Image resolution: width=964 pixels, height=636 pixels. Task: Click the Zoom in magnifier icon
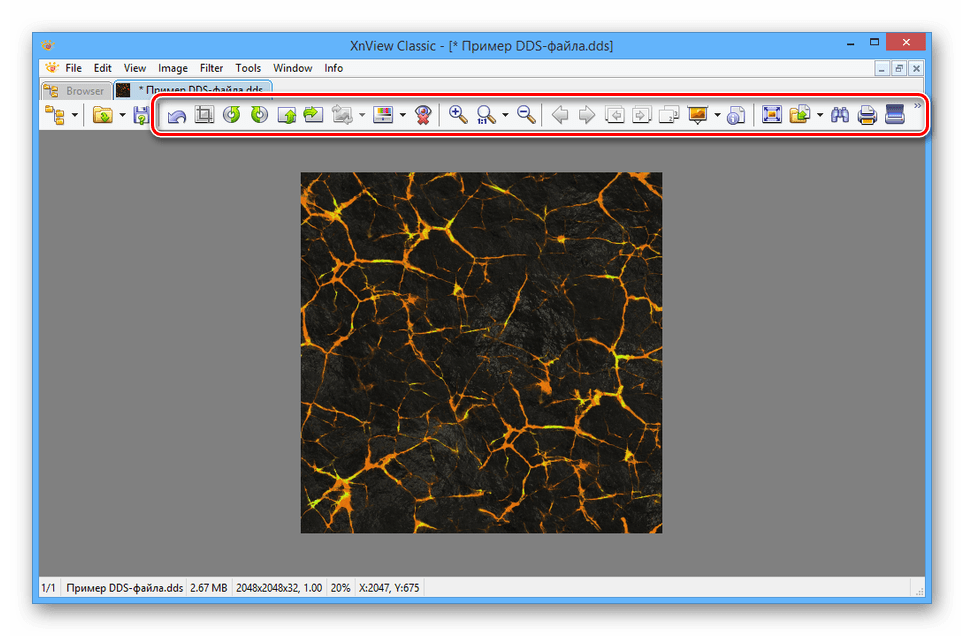click(458, 115)
